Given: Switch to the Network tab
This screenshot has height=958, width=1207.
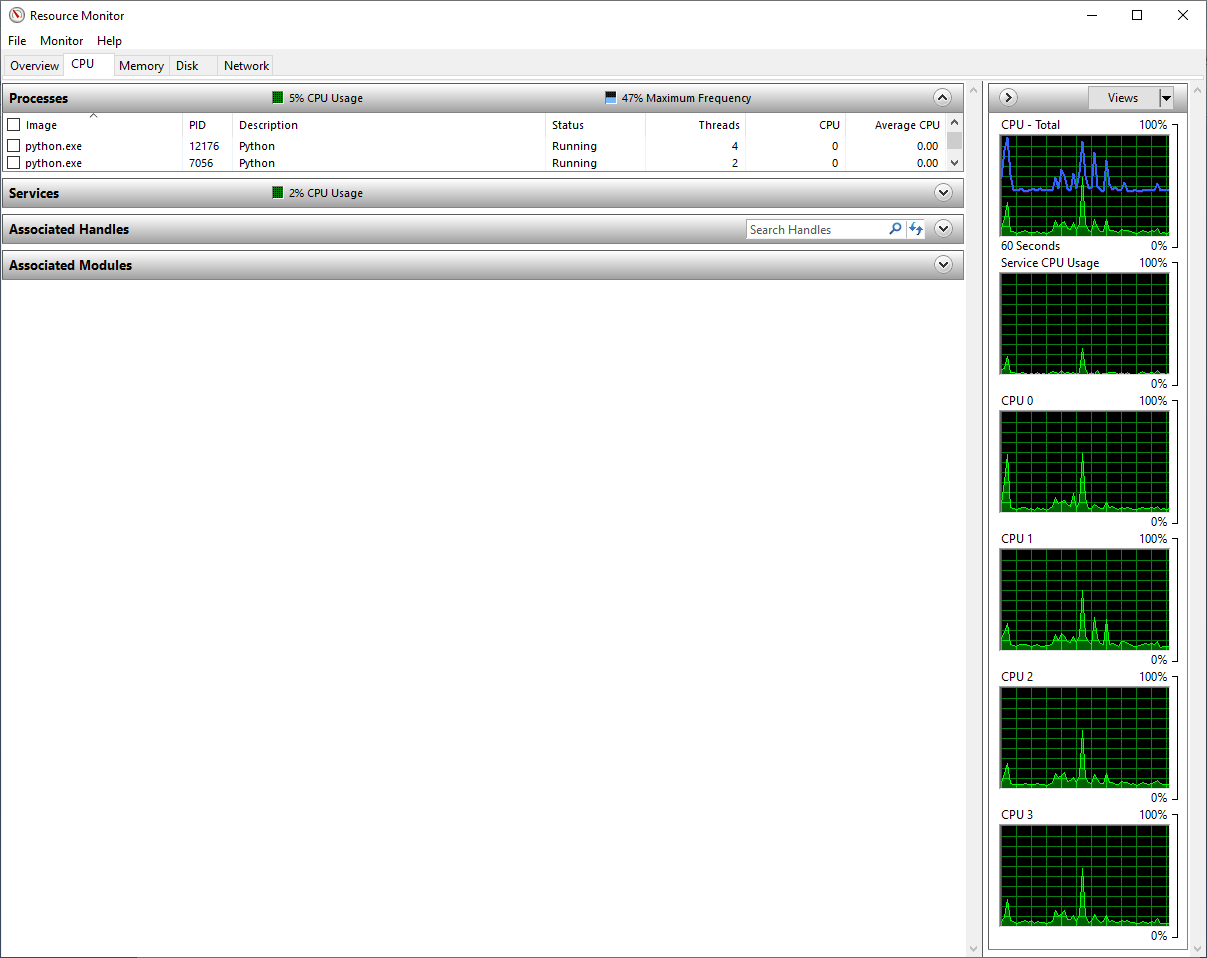Looking at the screenshot, I should (245, 65).
